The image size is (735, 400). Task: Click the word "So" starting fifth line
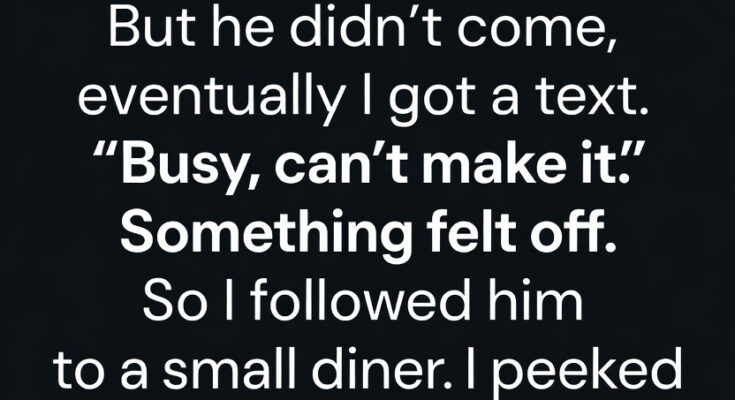tap(165, 298)
